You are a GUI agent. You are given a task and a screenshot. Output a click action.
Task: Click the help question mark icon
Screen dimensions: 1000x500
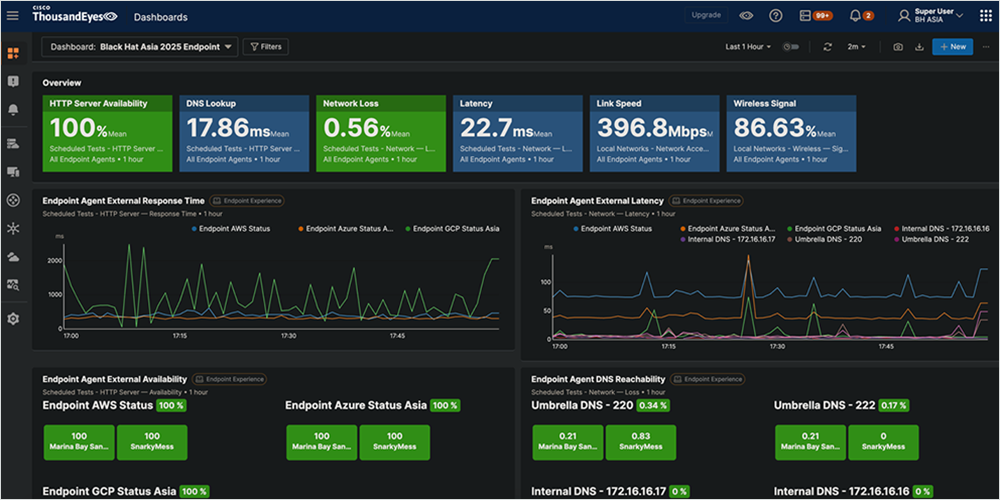point(776,16)
